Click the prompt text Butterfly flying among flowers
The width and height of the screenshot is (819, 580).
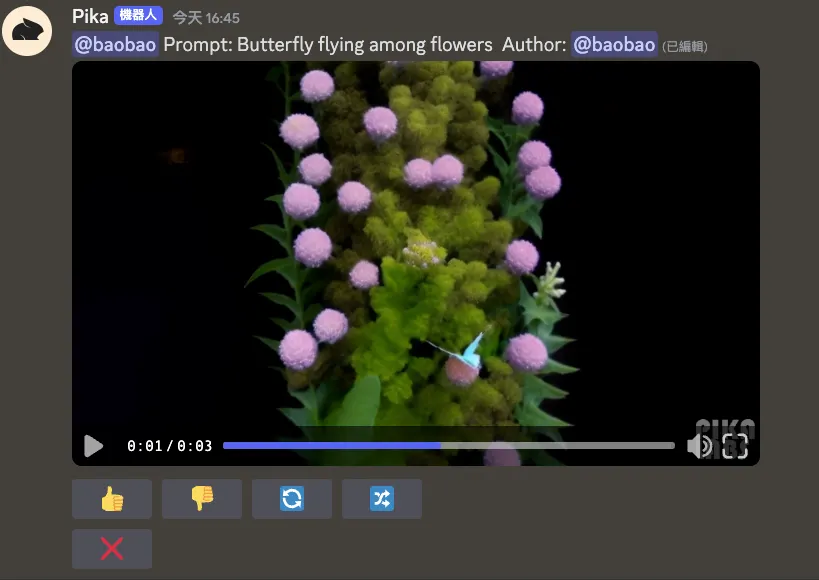(x=365, y=44)
